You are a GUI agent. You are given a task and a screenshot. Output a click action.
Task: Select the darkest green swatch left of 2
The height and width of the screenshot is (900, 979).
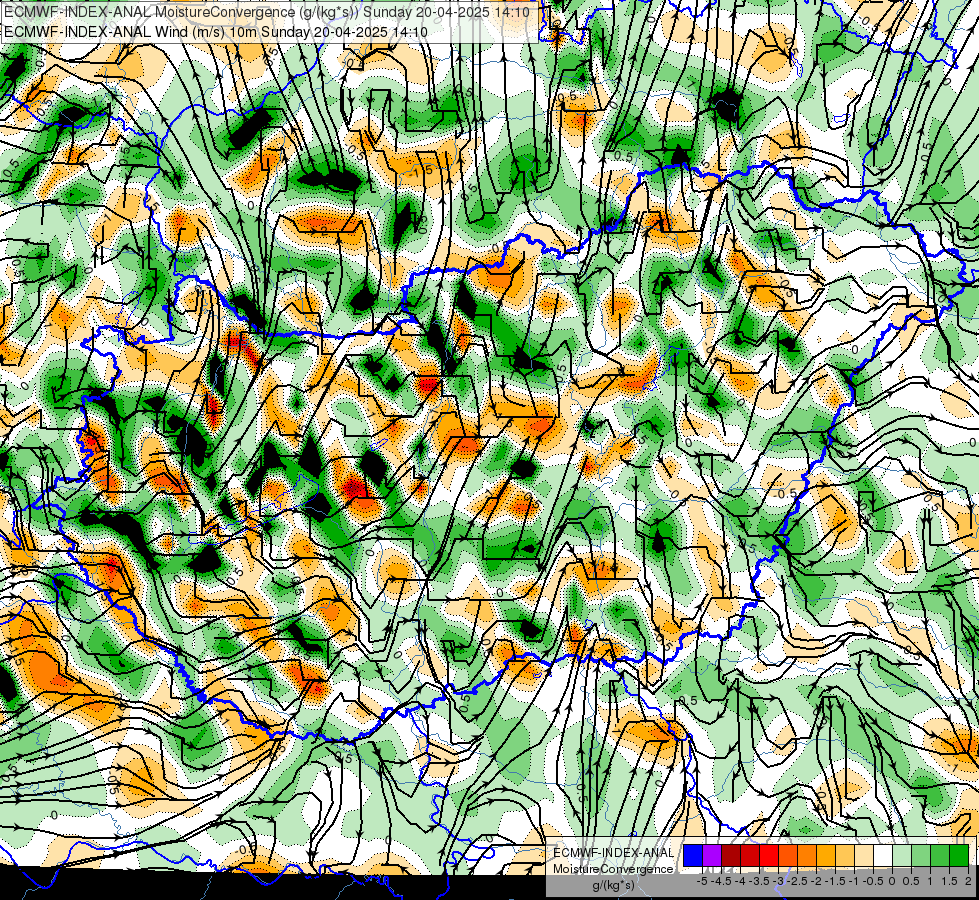pos(959,855)
